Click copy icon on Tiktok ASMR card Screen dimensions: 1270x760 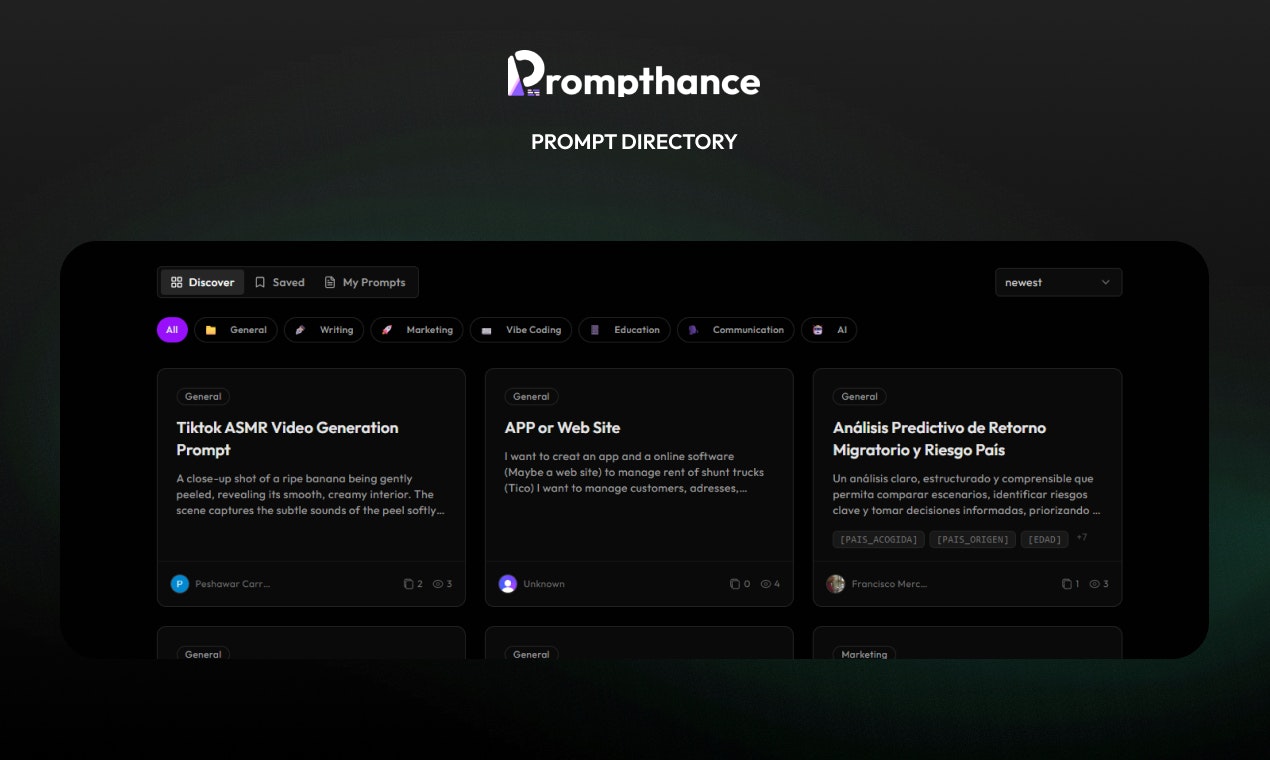pos(408,584)
